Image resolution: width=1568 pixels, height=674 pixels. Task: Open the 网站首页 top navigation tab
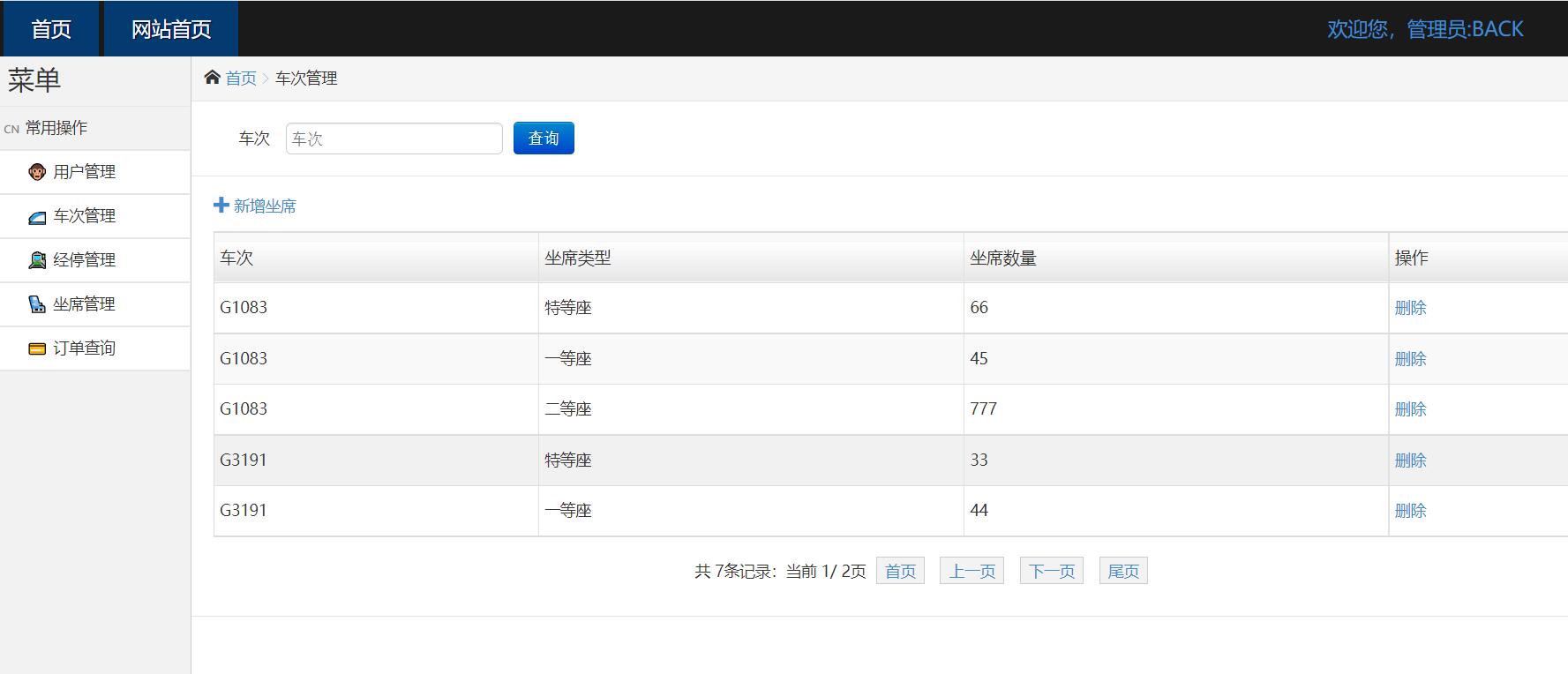coord(171,29)
